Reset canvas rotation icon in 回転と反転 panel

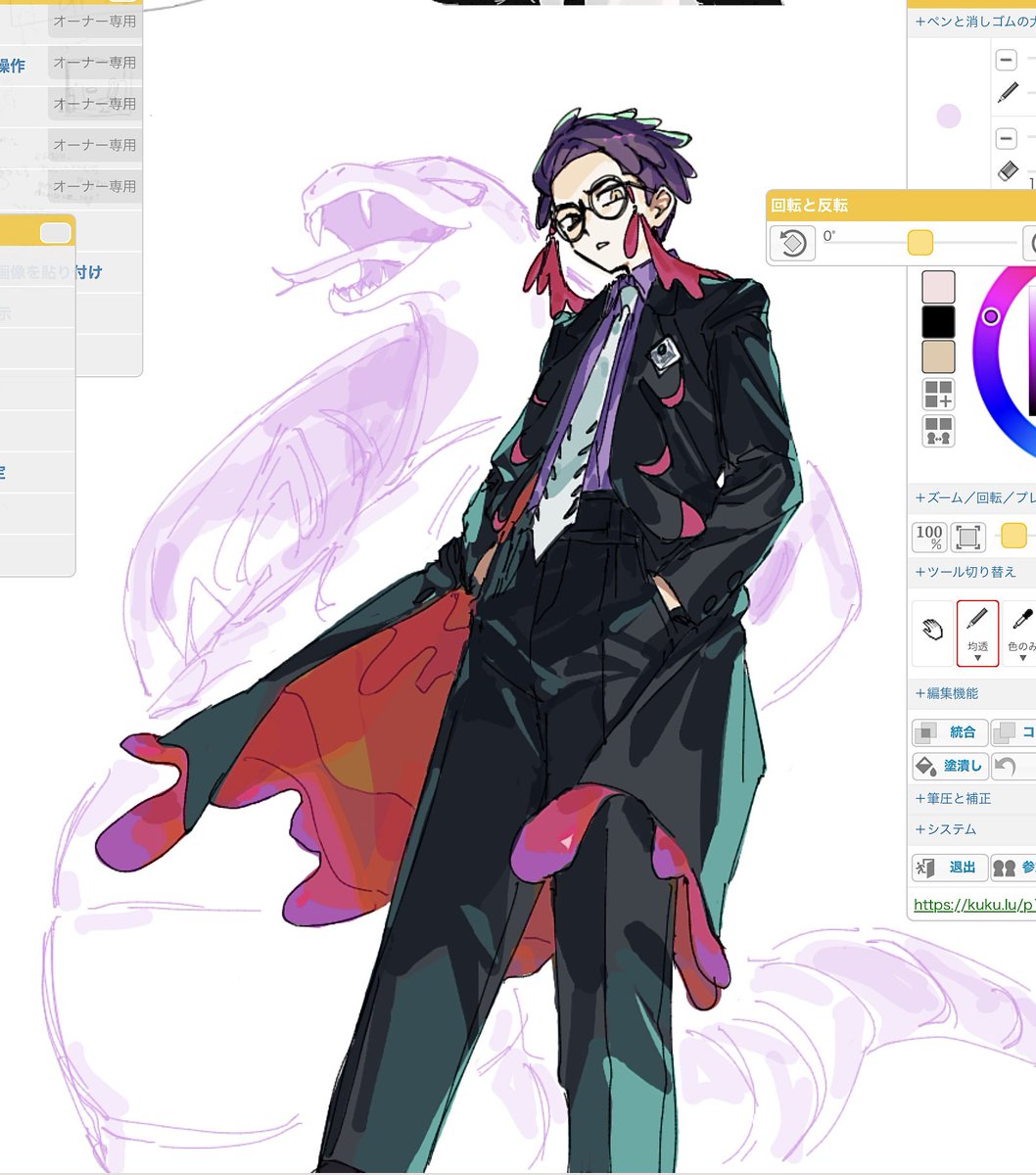pos(792,242)
